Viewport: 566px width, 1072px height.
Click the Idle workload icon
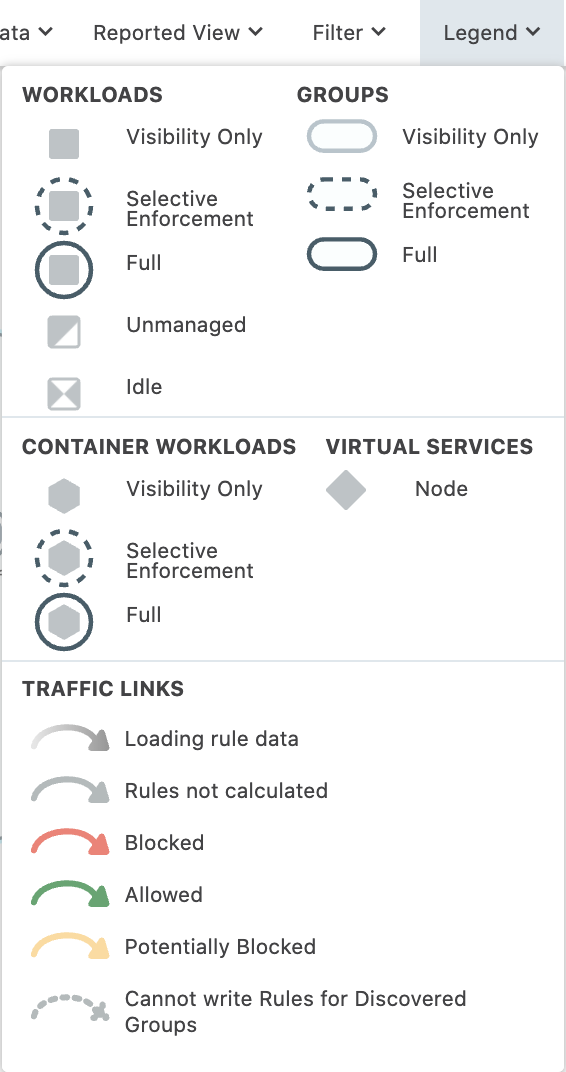pos(64,394)
